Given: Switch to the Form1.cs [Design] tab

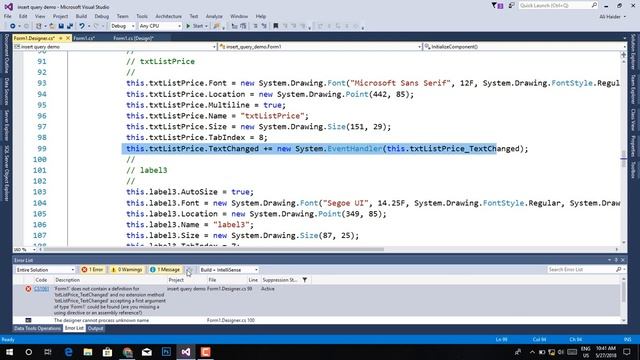Looking at the screenshot, I should (x=133, y=38).
